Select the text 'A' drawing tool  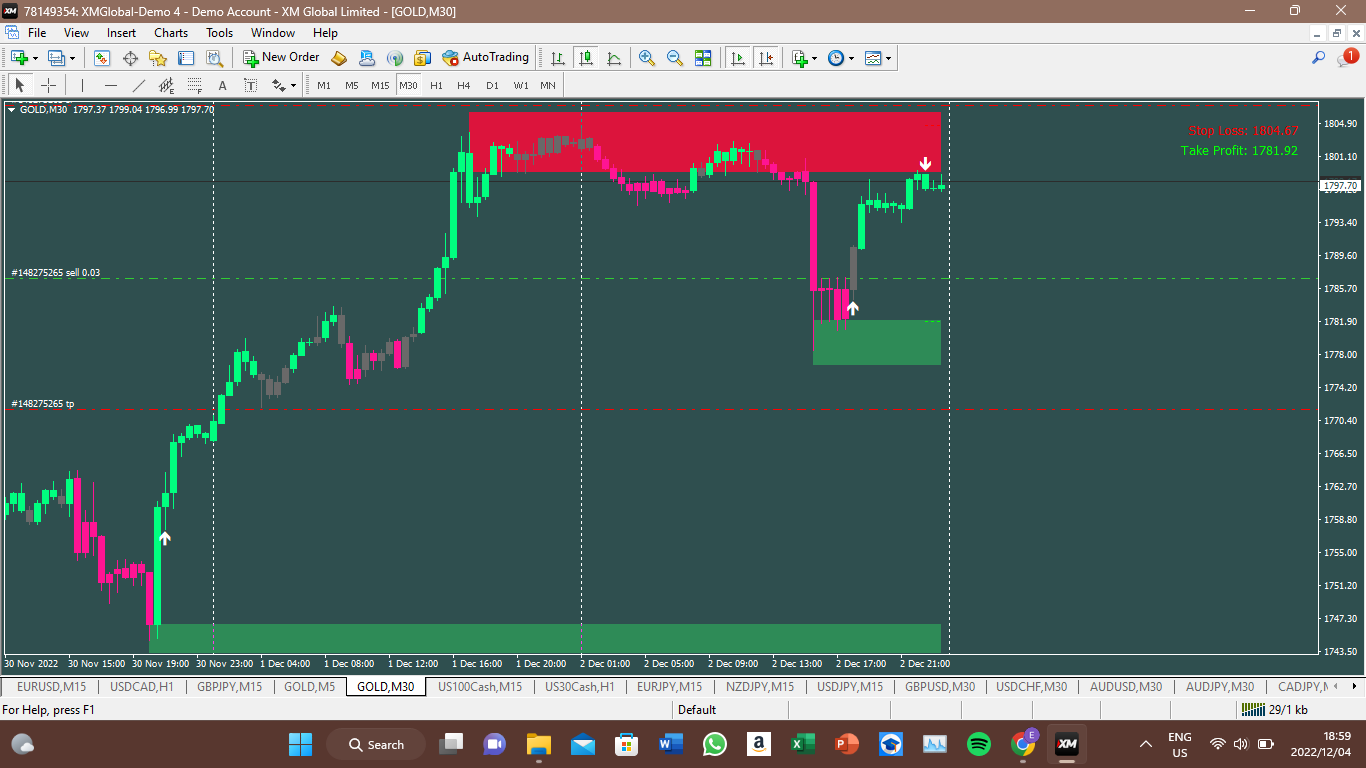click(222, 85)
